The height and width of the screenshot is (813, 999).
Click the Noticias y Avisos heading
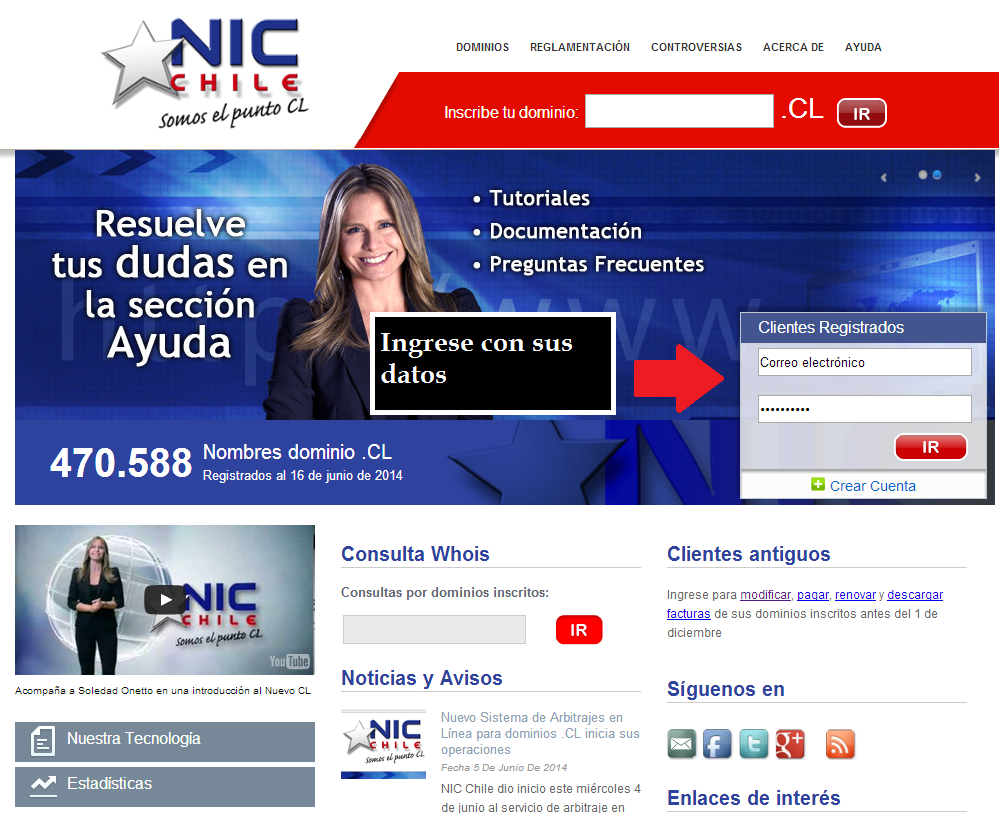[x=422, y=678]
